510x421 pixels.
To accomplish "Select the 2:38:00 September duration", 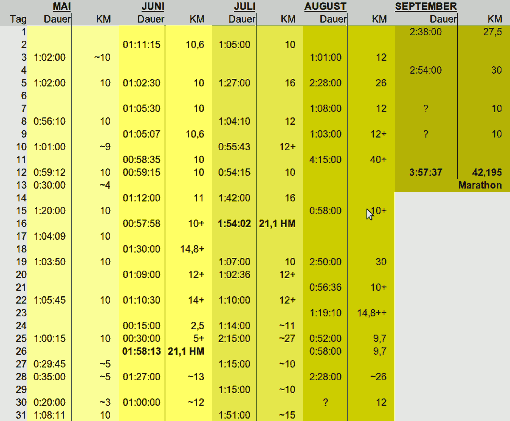I will tap(426, 32).
